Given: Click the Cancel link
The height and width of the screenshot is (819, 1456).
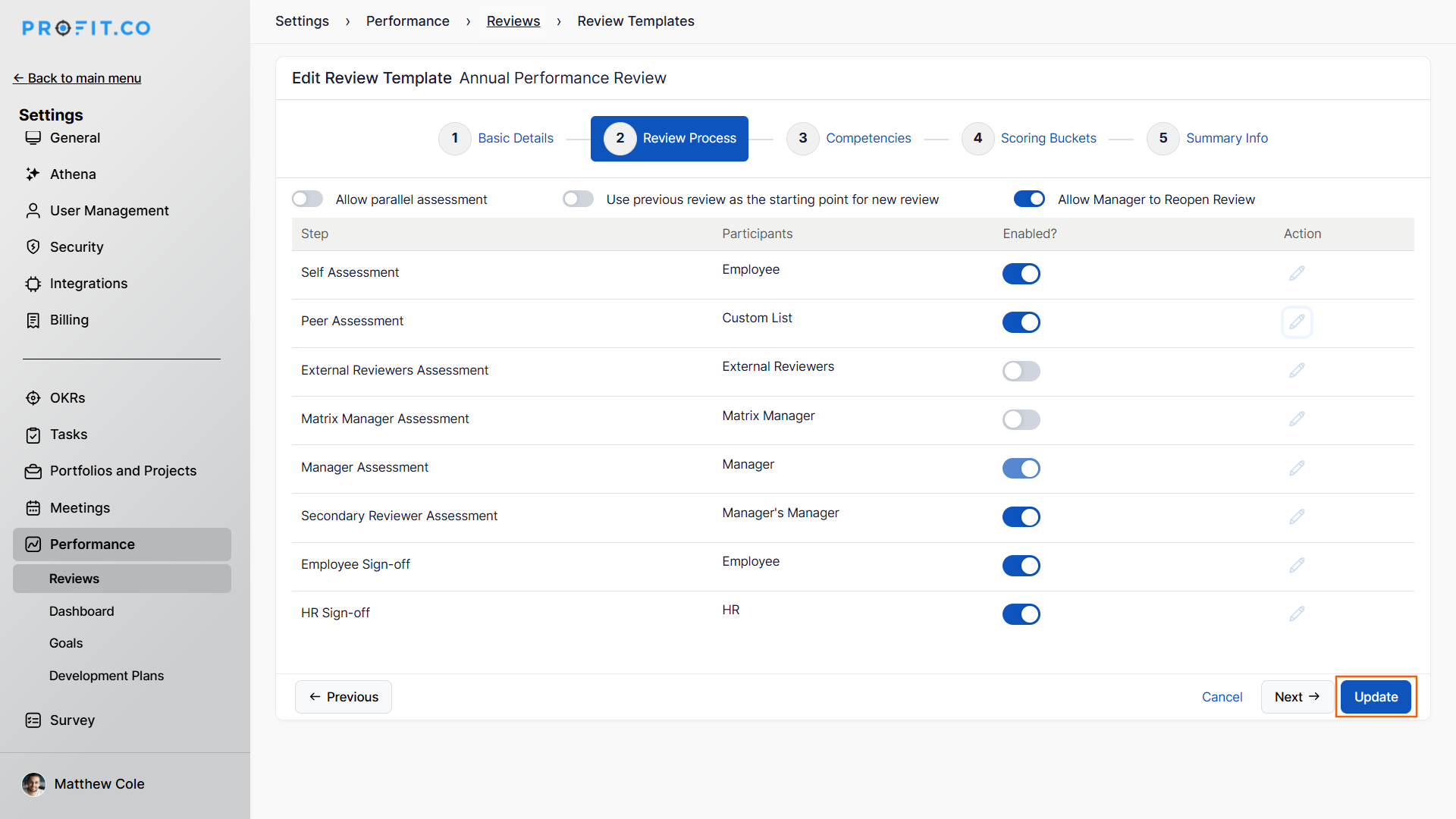Looking at the screenshot, I should (1222, 697).
